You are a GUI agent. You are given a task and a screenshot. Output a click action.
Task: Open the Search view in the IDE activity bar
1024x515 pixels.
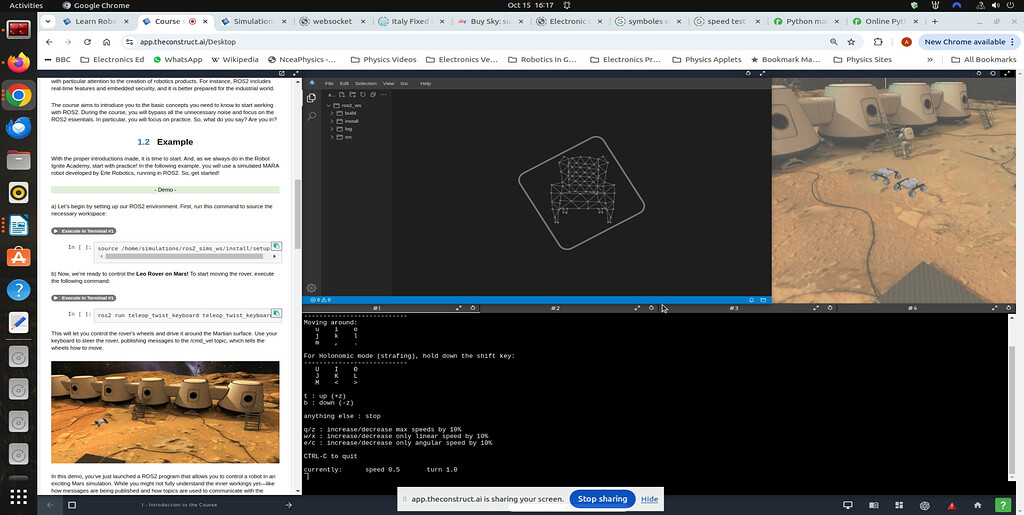312,116
